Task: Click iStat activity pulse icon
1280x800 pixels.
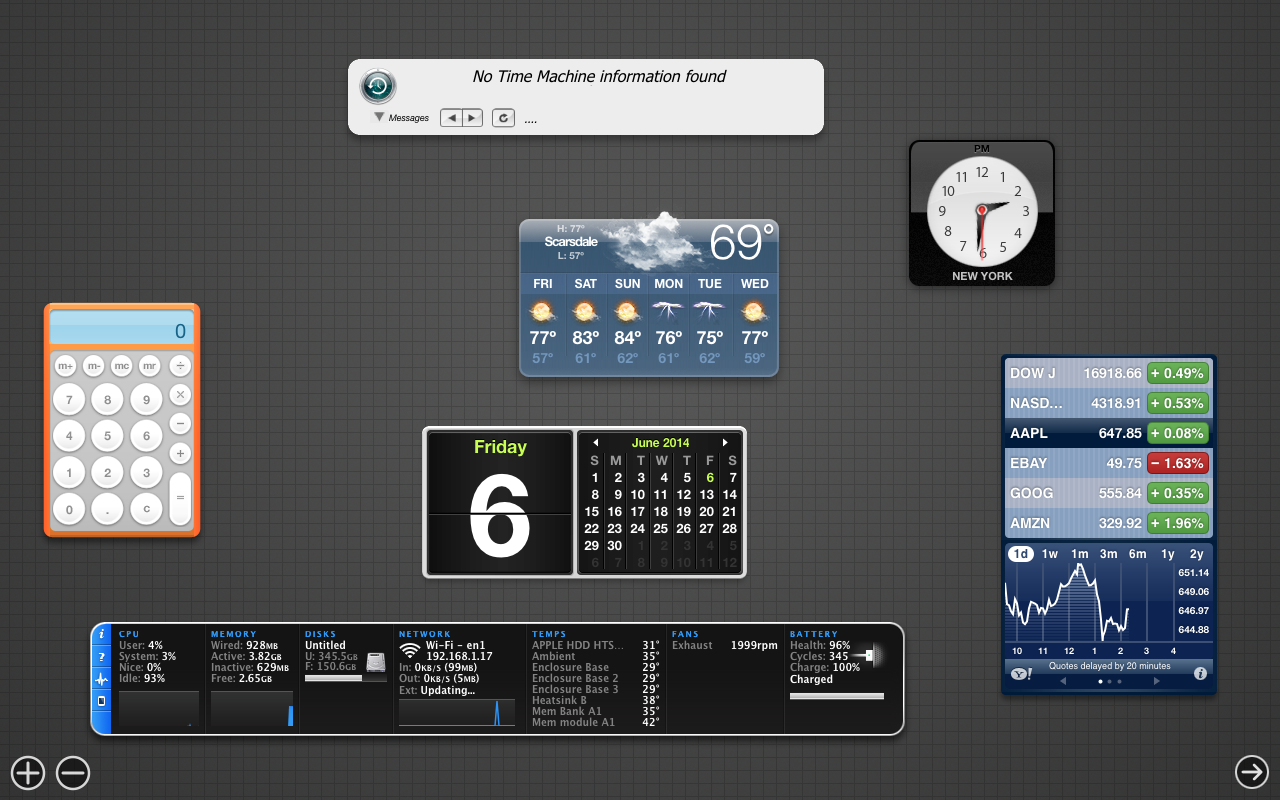Action: pyautogui.click(x=101, y=679)
